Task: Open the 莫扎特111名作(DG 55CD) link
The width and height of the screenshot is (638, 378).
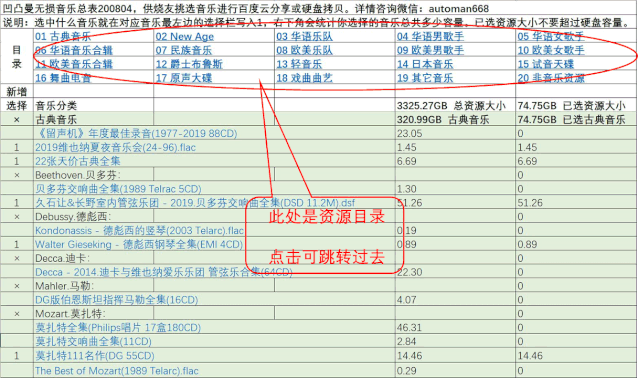Action: click(x=95, y=356)
